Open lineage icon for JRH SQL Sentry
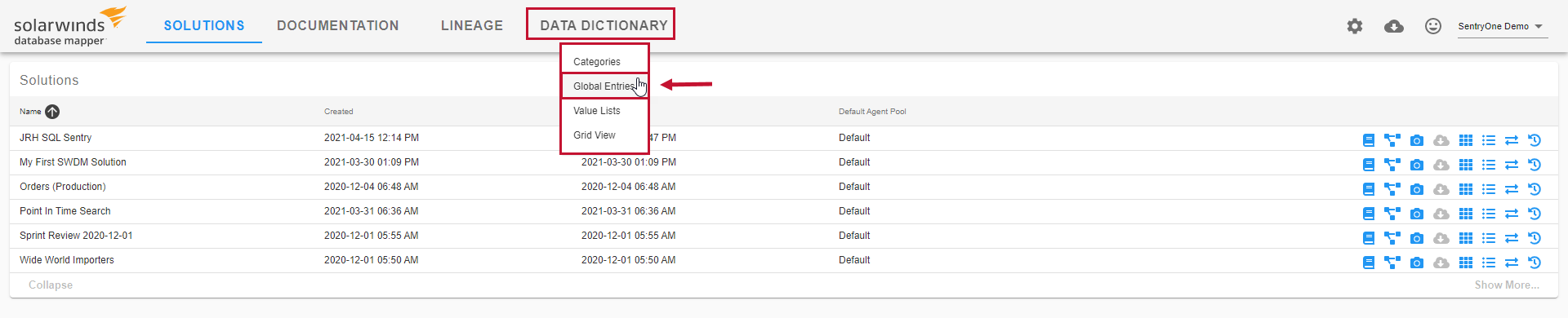The image size is (1568, 318). [x=1392, y=140]
